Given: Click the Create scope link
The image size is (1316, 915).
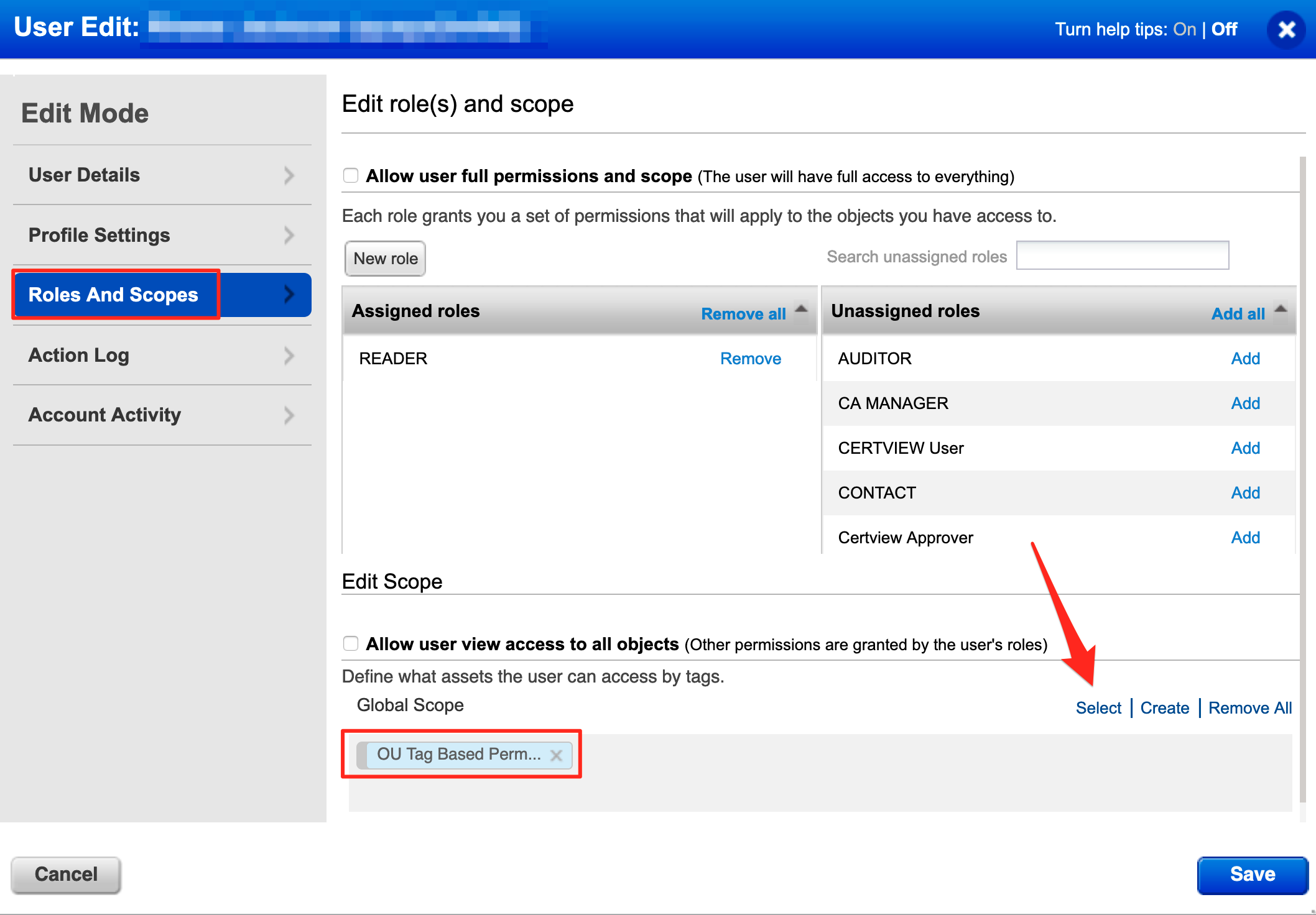Looking at the screenshot, I should pos(1164,707).
